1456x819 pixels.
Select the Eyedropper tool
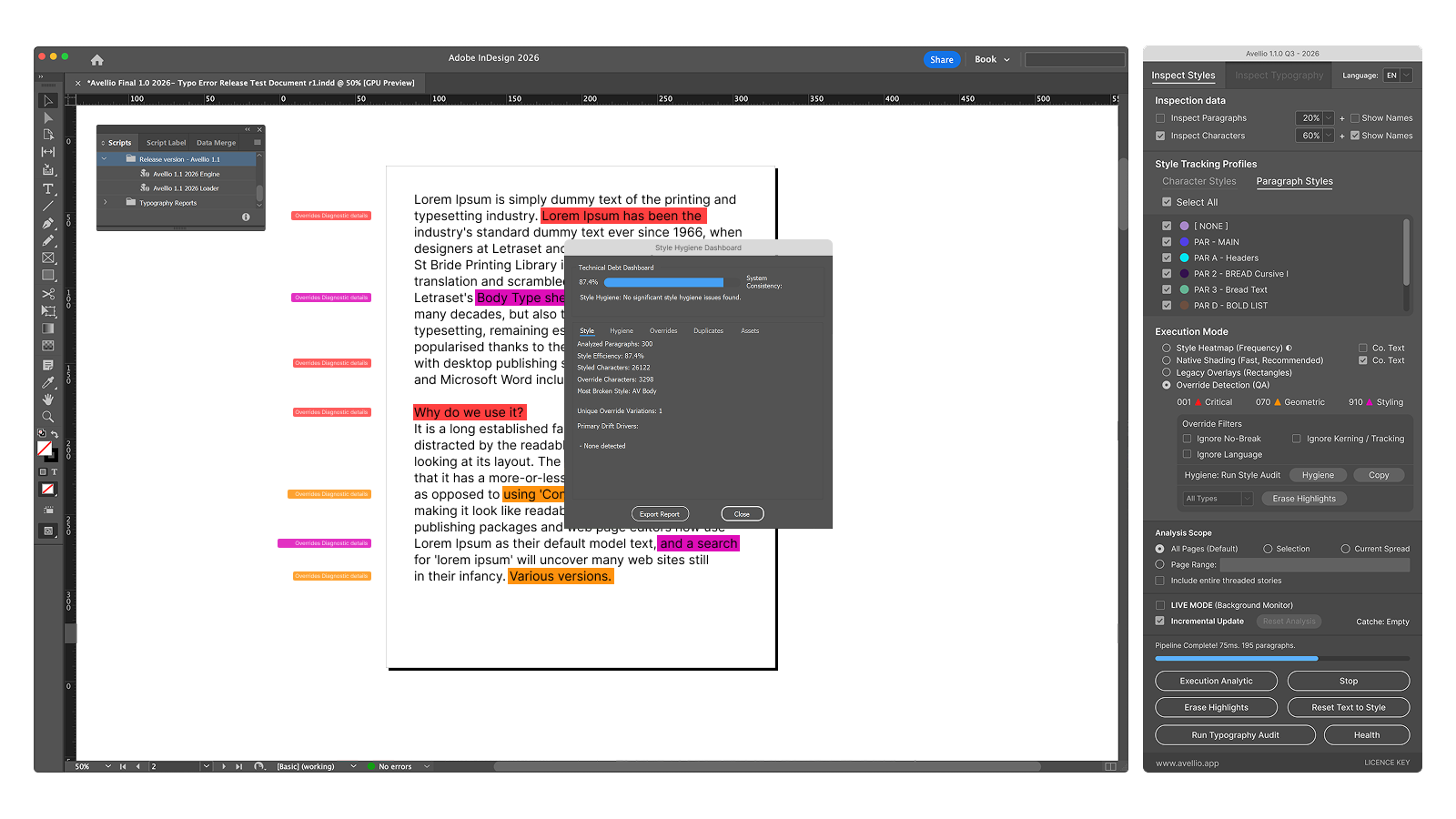coord(48,382)
